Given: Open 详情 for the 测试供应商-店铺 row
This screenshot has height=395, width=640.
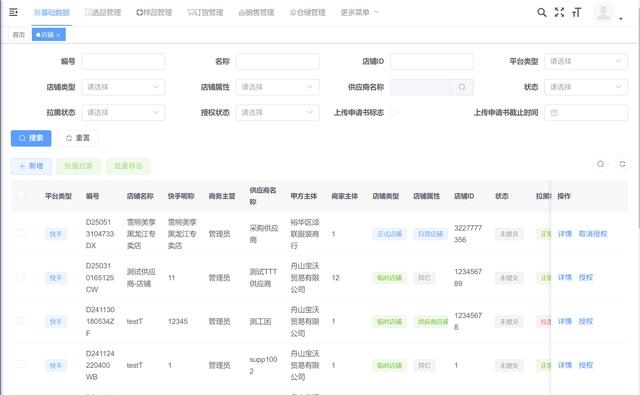Looking at the screenshot, I should pyautogui.click(x=564, y=277).
